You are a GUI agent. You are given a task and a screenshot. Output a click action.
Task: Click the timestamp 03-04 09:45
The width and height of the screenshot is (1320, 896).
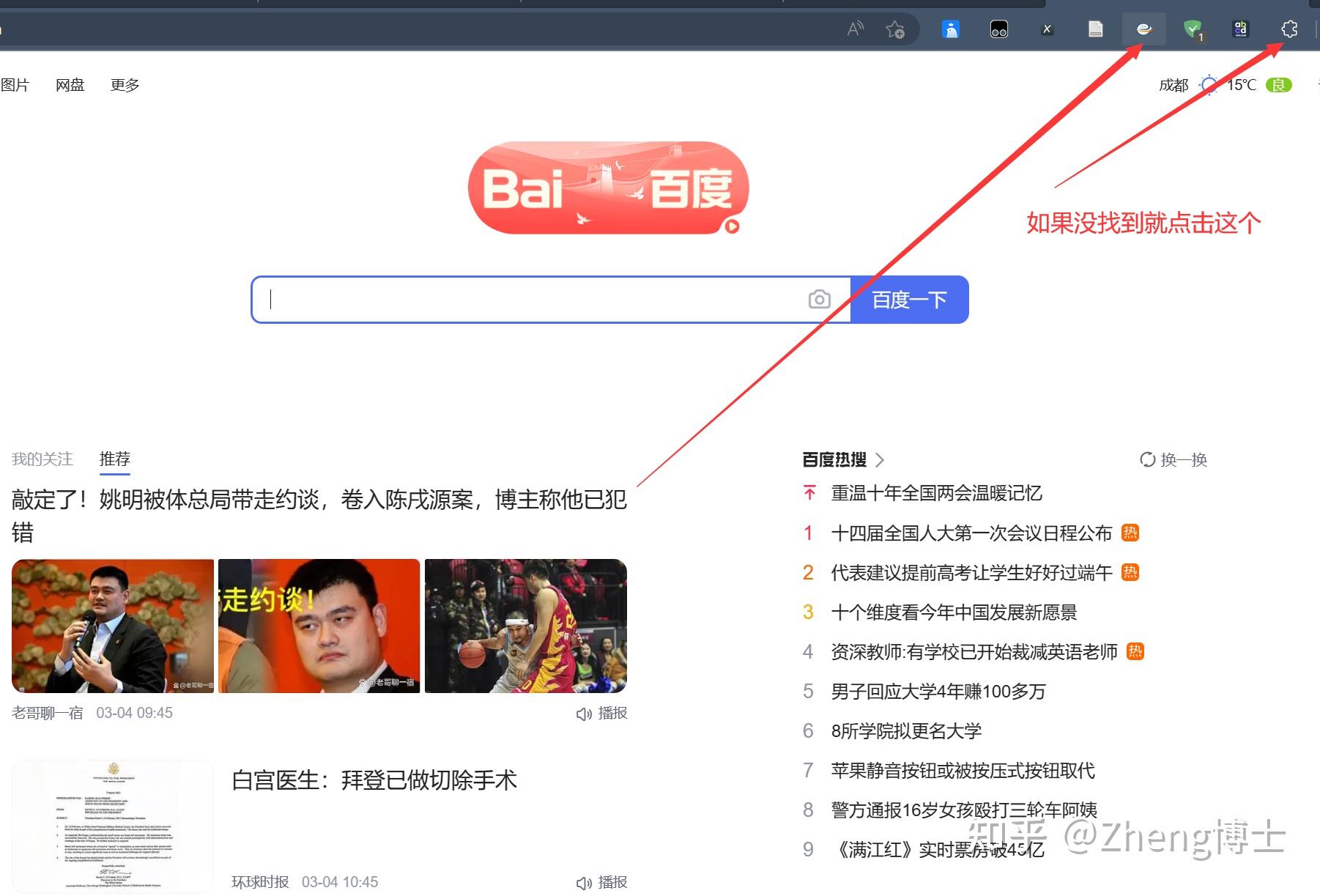134,713
